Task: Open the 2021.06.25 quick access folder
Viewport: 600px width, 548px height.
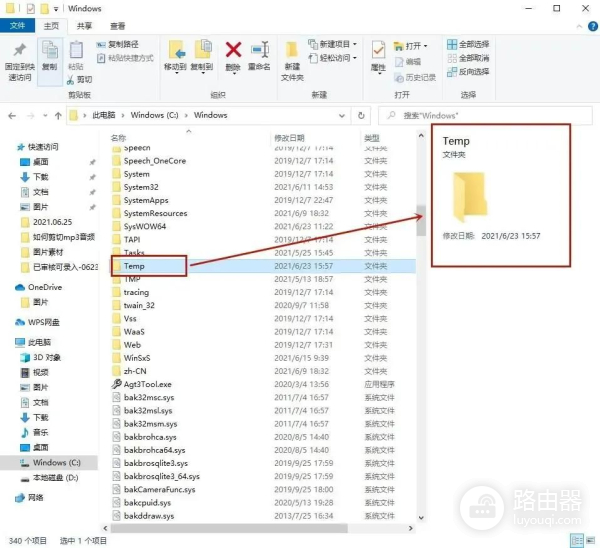Action: (x=52, y=222)
